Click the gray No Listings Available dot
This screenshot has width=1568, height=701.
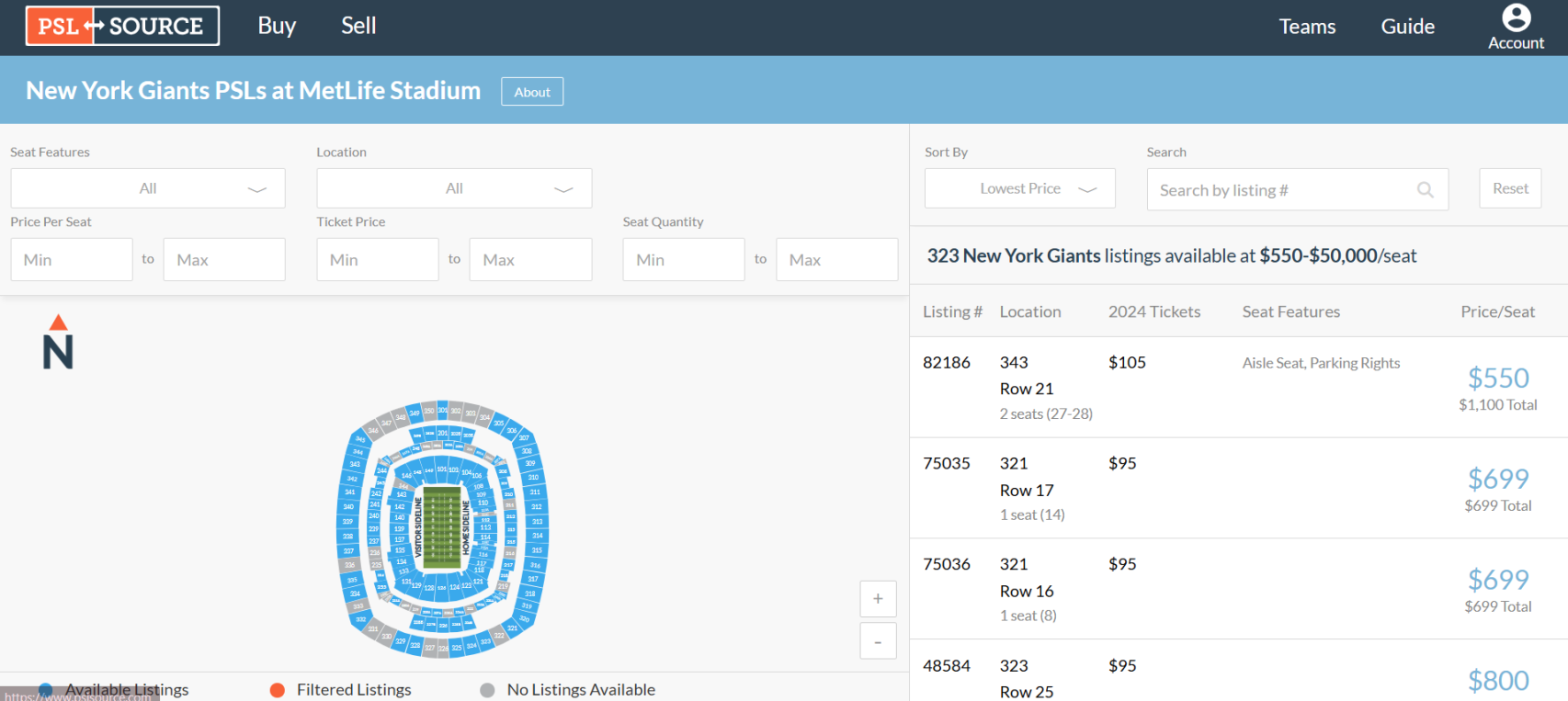(x=487, y=690)
